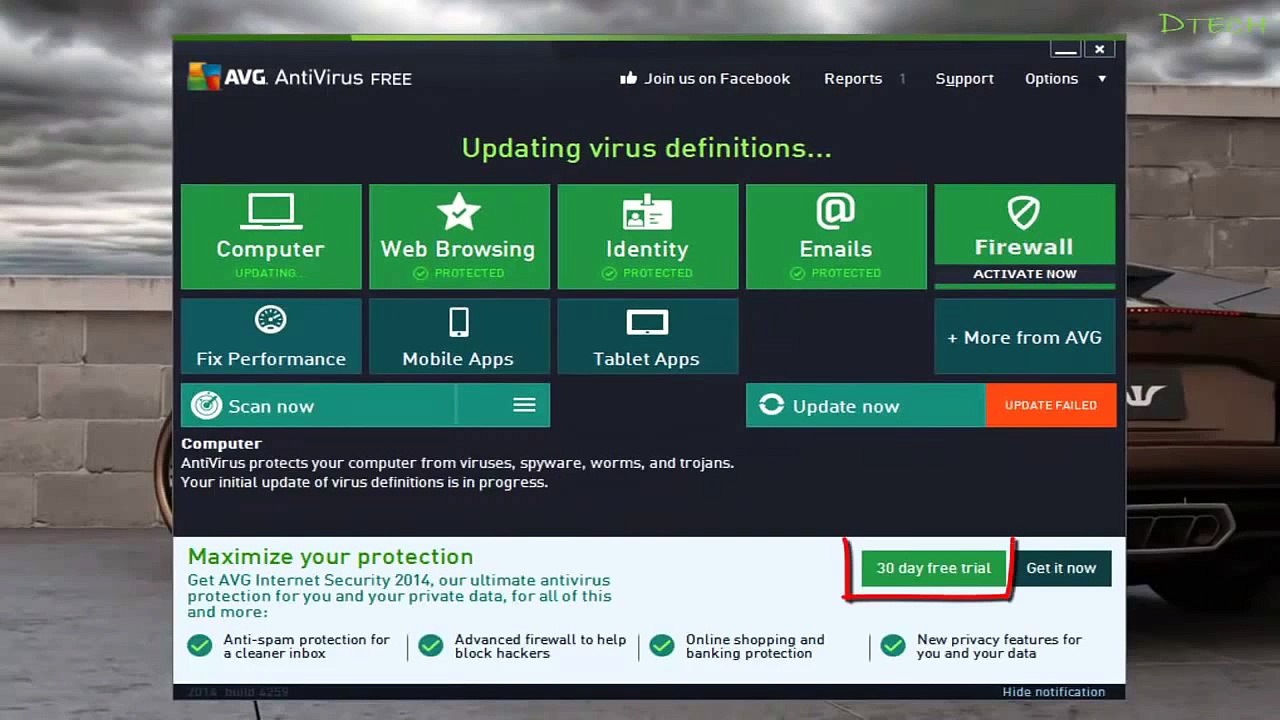Click the Hide notification link
Screen dimensions: 1280x720
[1054, 692]
